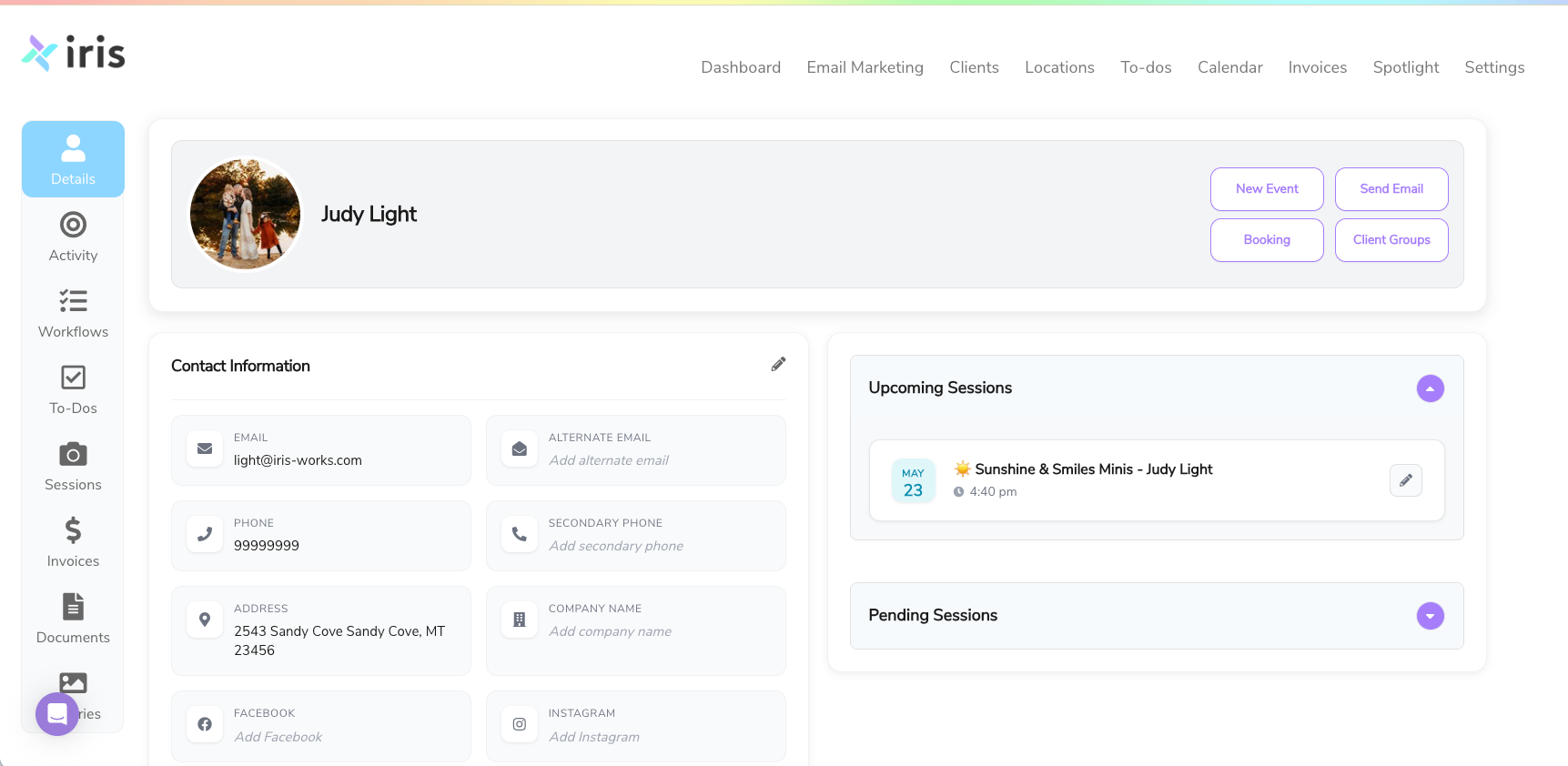Open the Documents sidebar section
This screenshot has height=766, width=1568.
[x=73, y=619]
